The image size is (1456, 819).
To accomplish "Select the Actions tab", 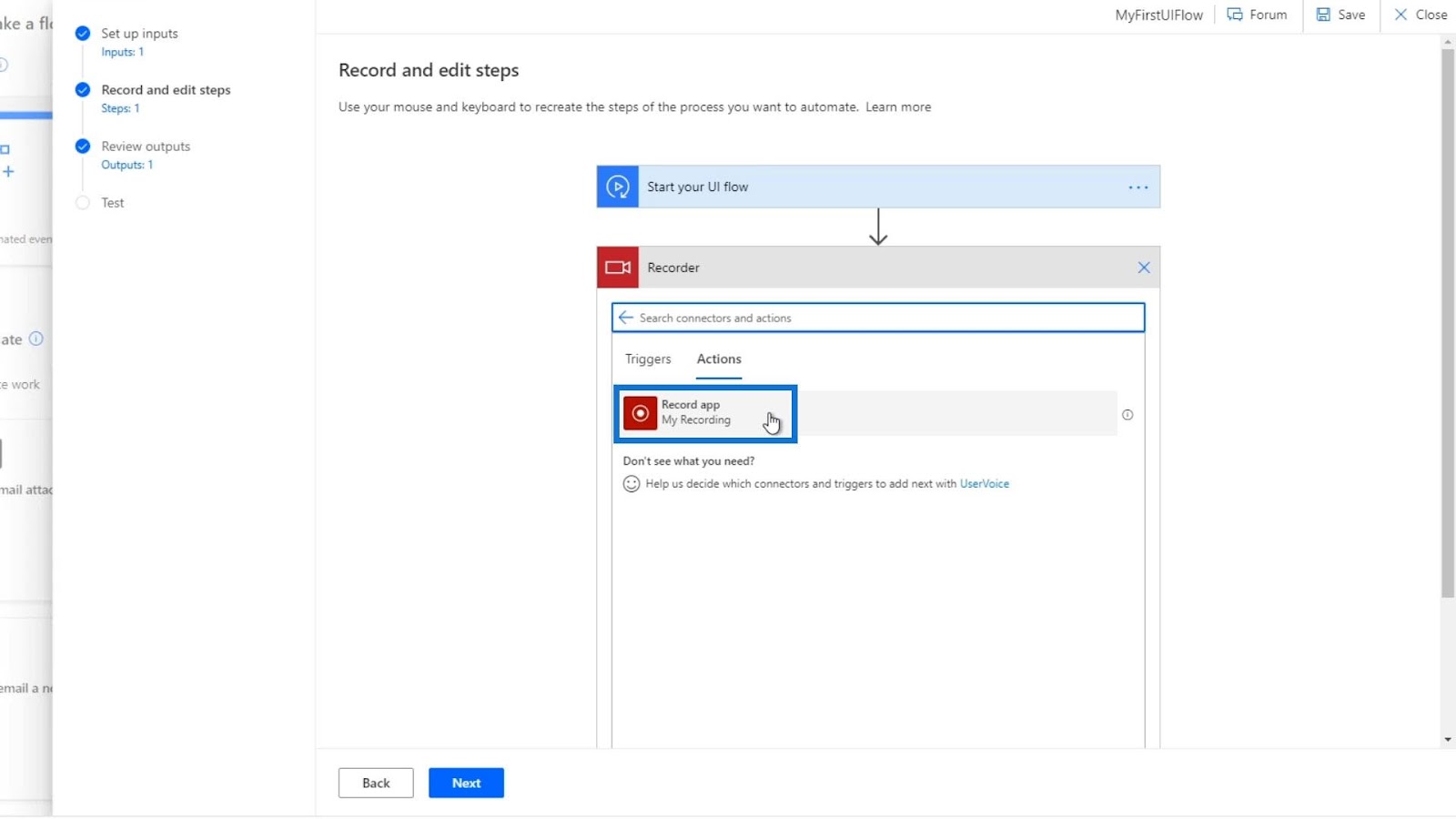I will pyautogui.click(x=719, y=359).
